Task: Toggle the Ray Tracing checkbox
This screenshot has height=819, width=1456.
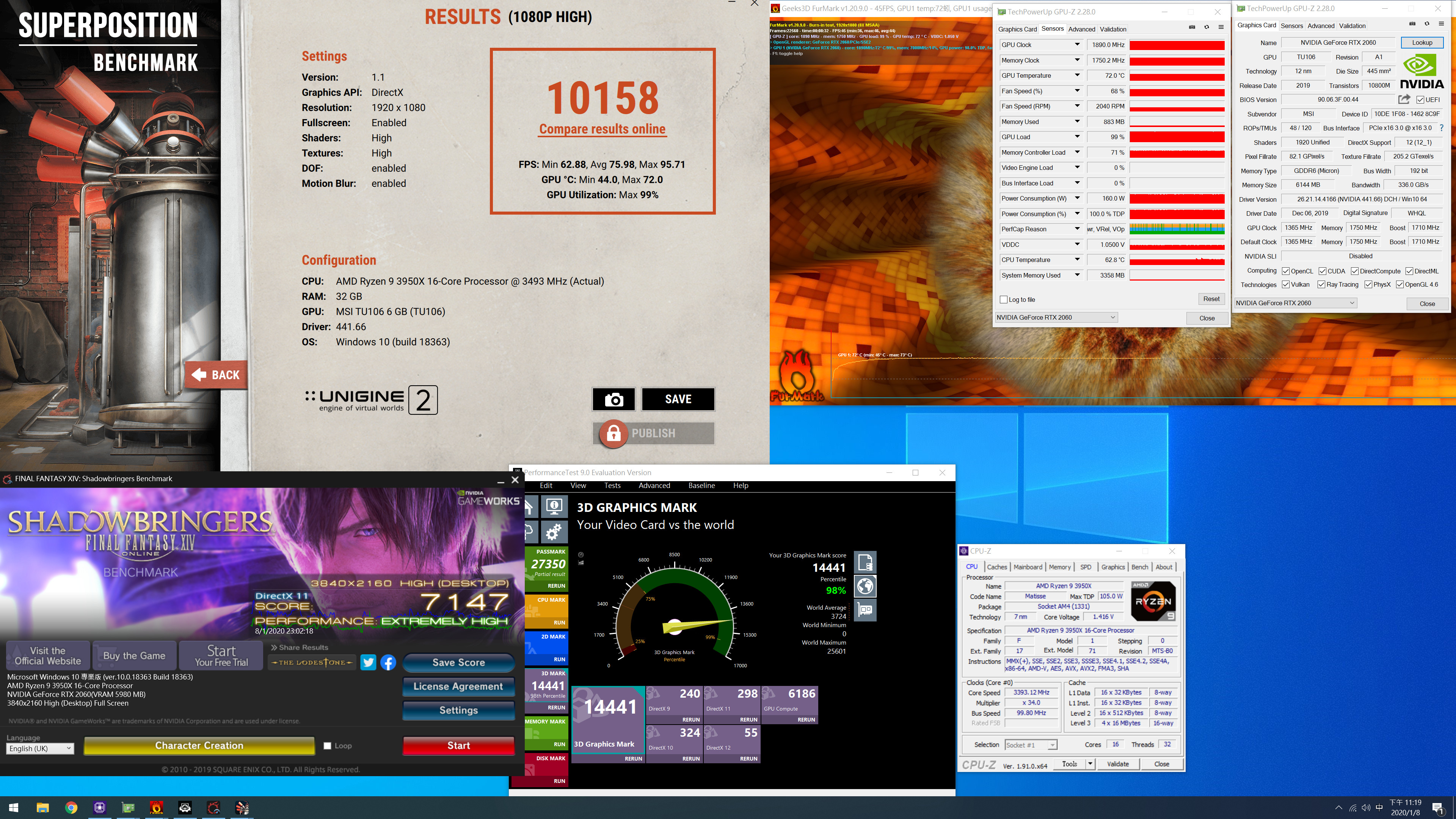Action: coord(1321,284)
